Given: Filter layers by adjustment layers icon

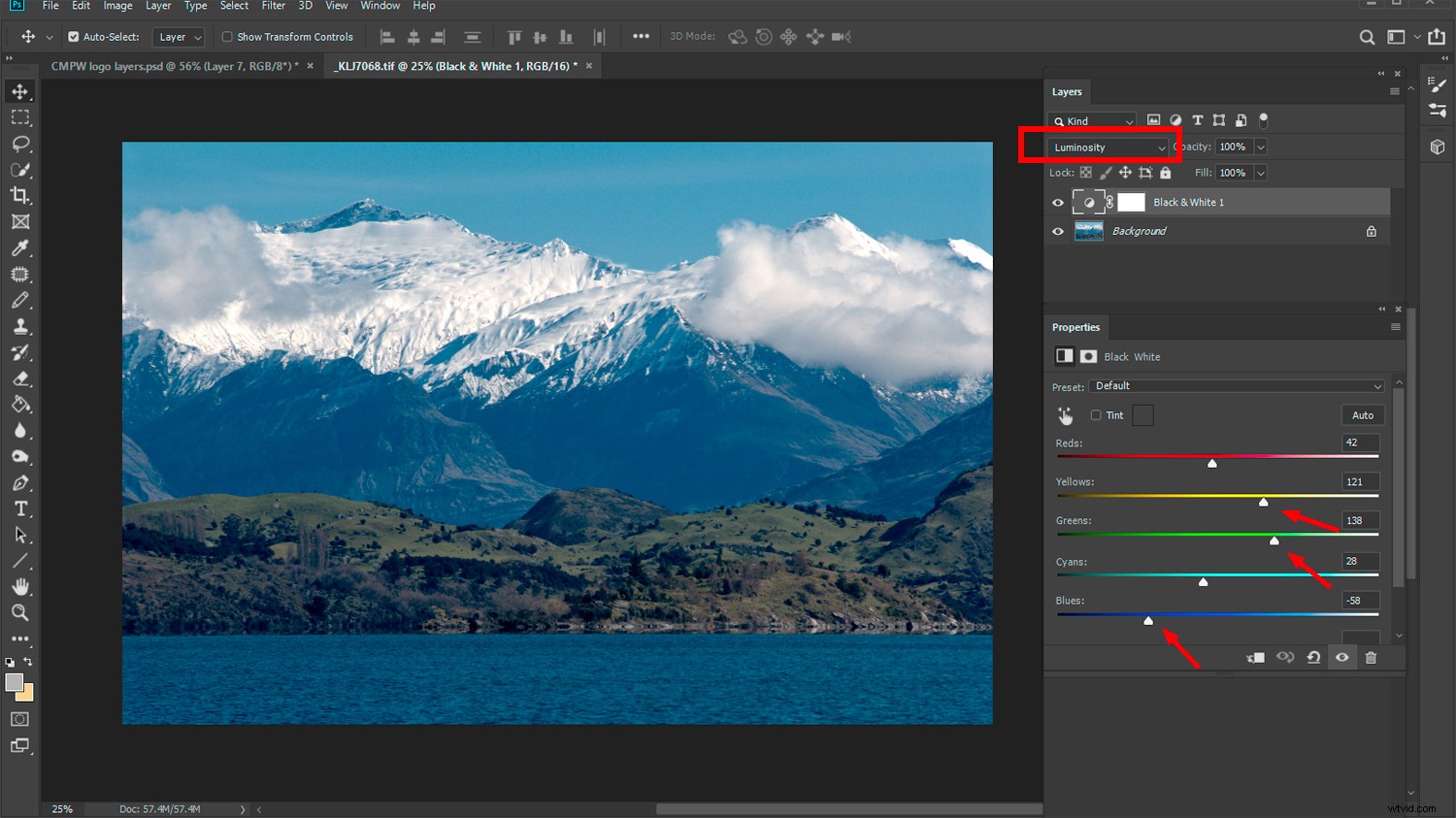Looking at the screenshot, I should (x=1175, y=120).
